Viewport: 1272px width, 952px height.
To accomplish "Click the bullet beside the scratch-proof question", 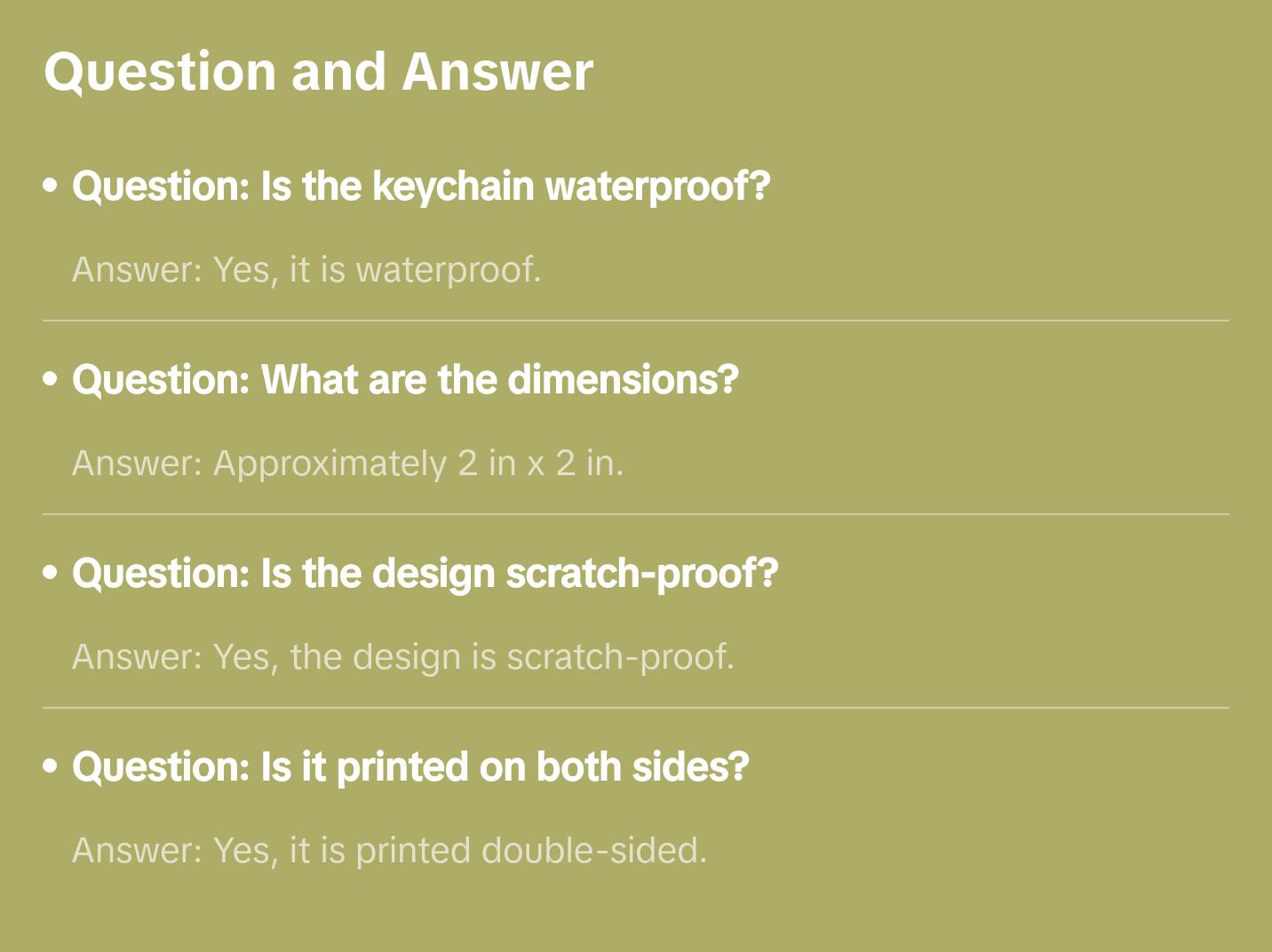I will coord(51,573).
